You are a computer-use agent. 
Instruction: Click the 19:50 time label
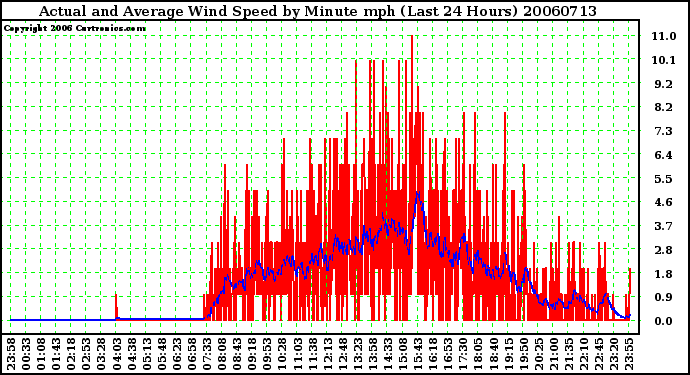(523, 354)
